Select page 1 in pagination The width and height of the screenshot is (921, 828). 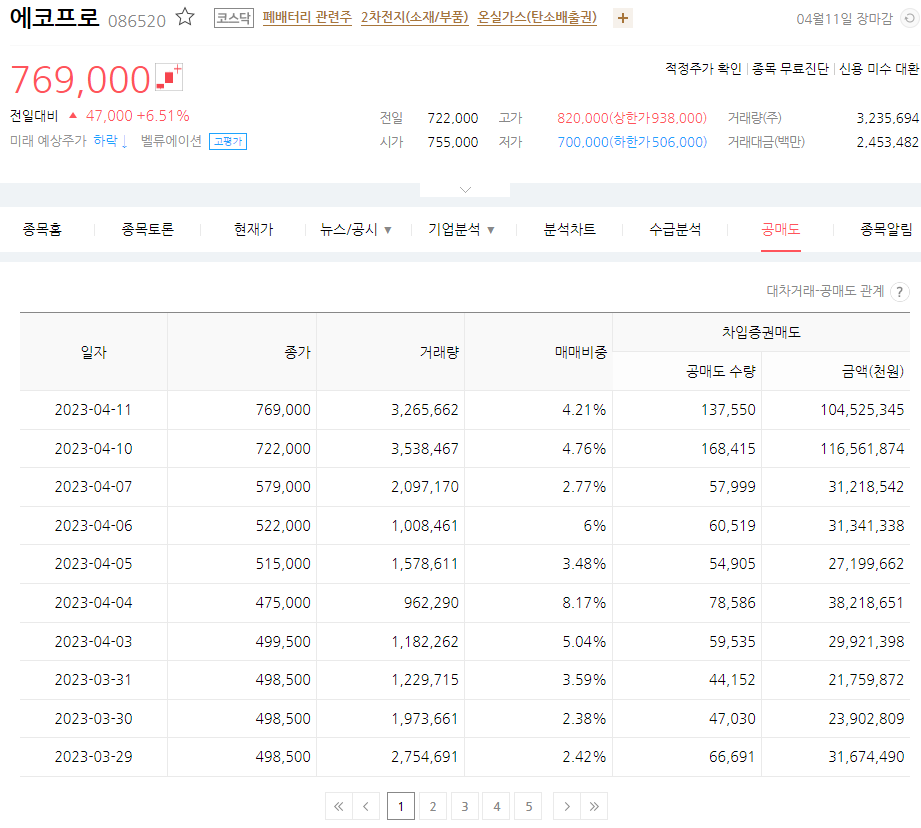(x=401, y=806)
